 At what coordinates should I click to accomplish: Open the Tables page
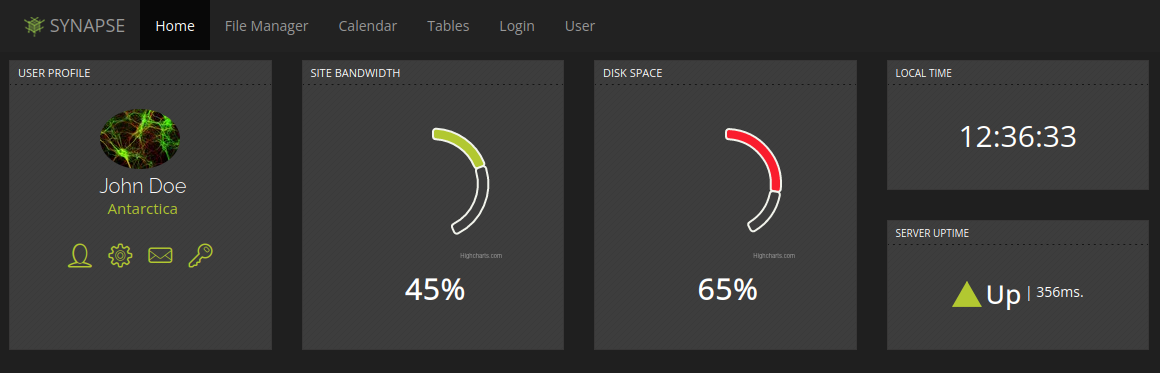coord(448,25)
